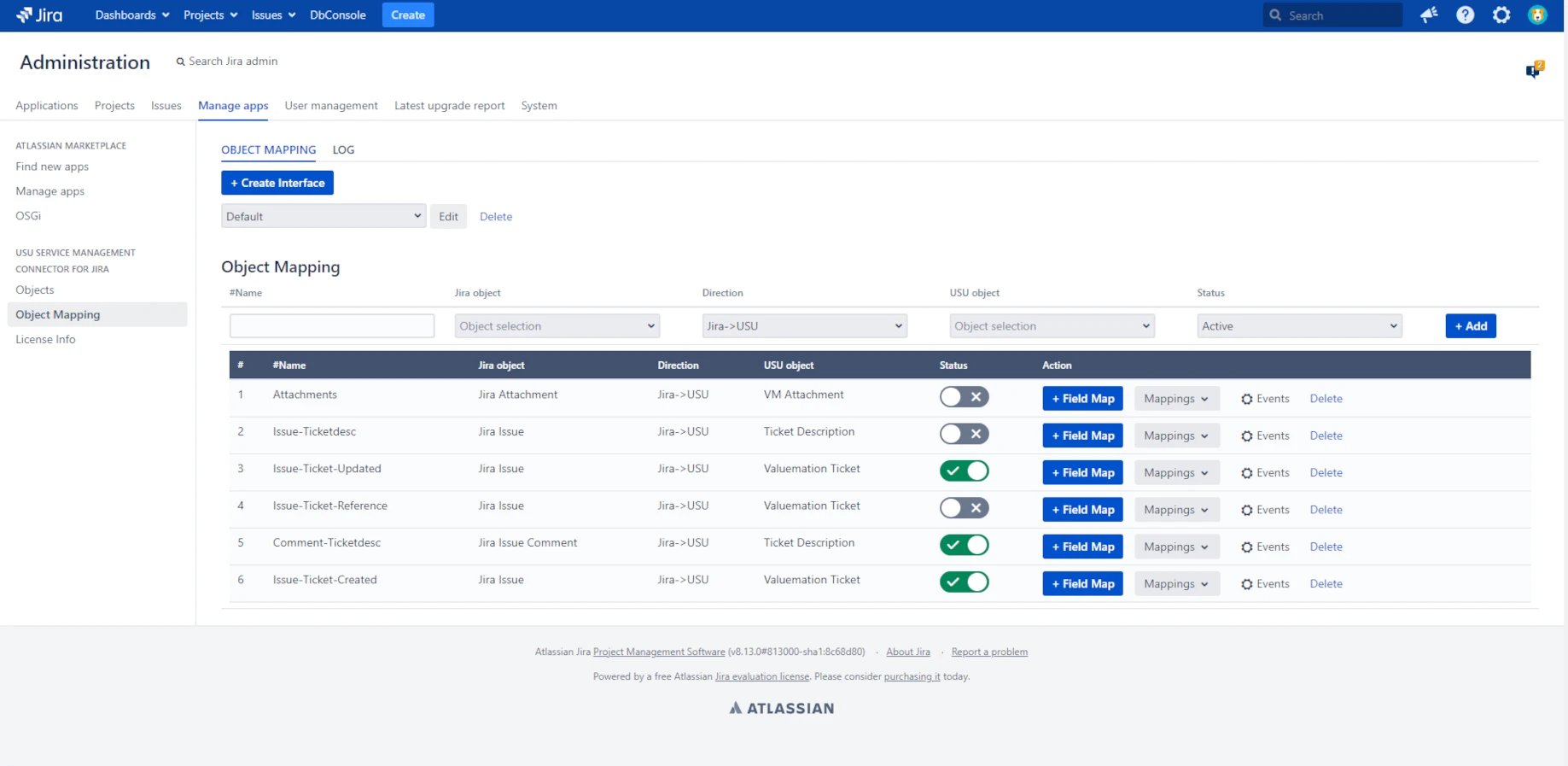Enable the Attachments mapping status toggle
The height and width of the screenshot is (766, 1568).
965,397
